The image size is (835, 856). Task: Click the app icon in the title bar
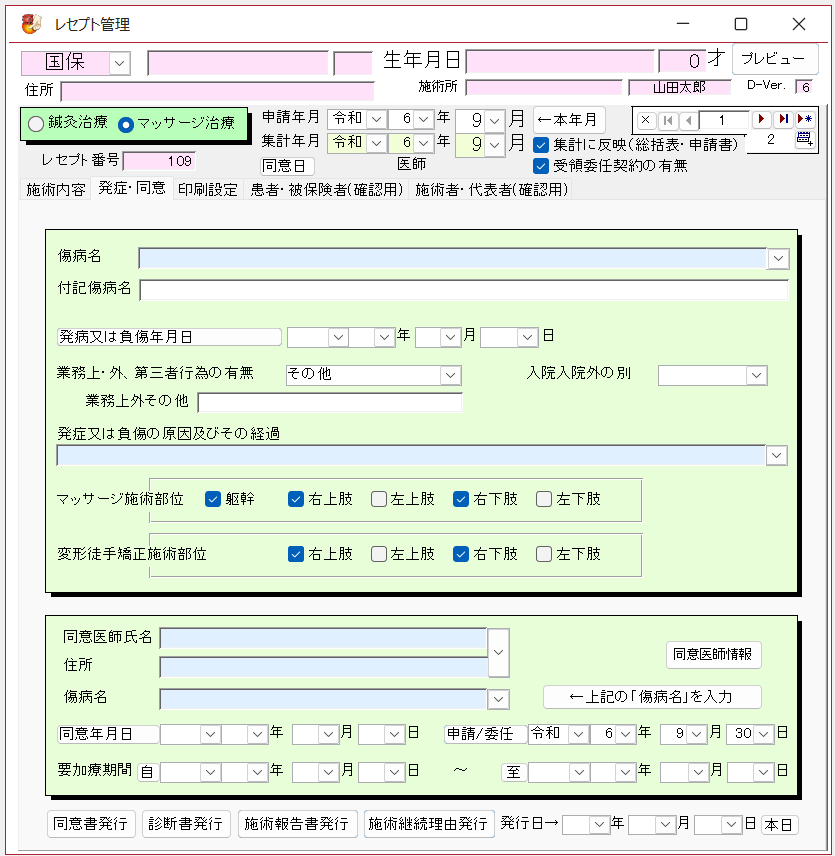[32, 24]
